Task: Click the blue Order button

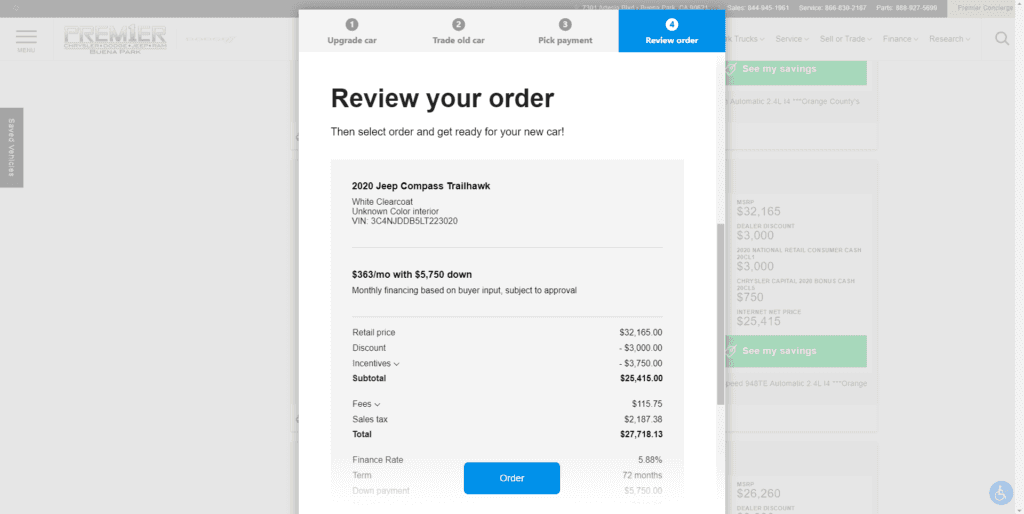Action: [511, 478]
